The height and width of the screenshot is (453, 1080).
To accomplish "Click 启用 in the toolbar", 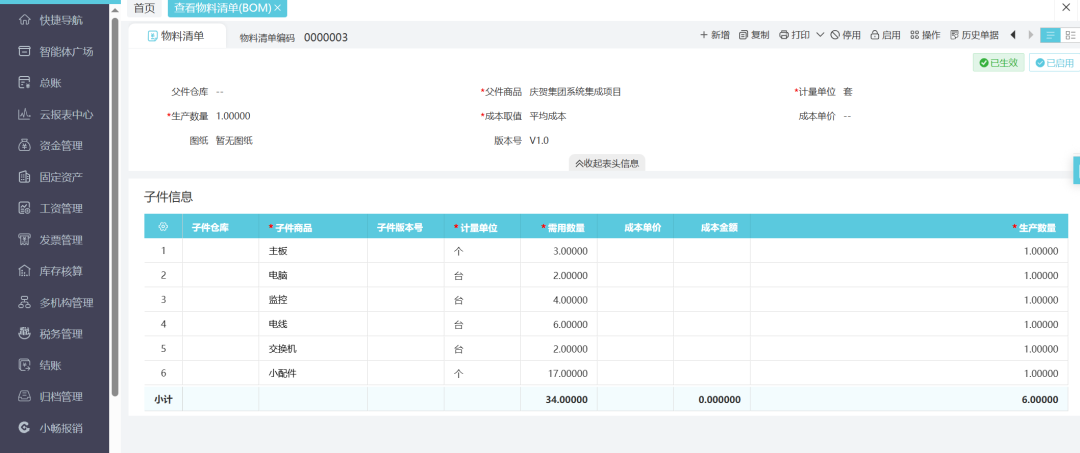I will pyautogui.click(x=885, y=34).
